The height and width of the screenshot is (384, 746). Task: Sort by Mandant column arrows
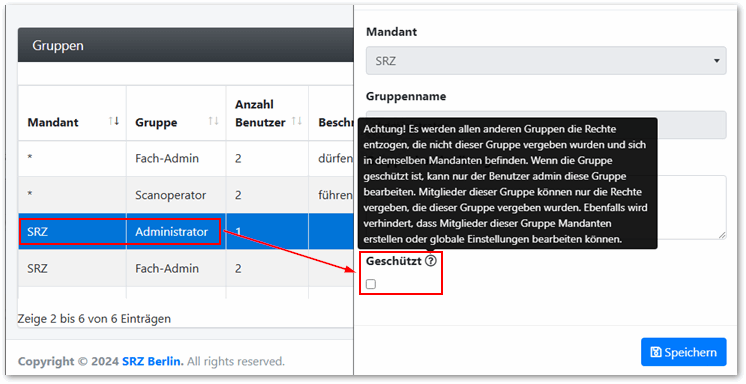(114, 121)
